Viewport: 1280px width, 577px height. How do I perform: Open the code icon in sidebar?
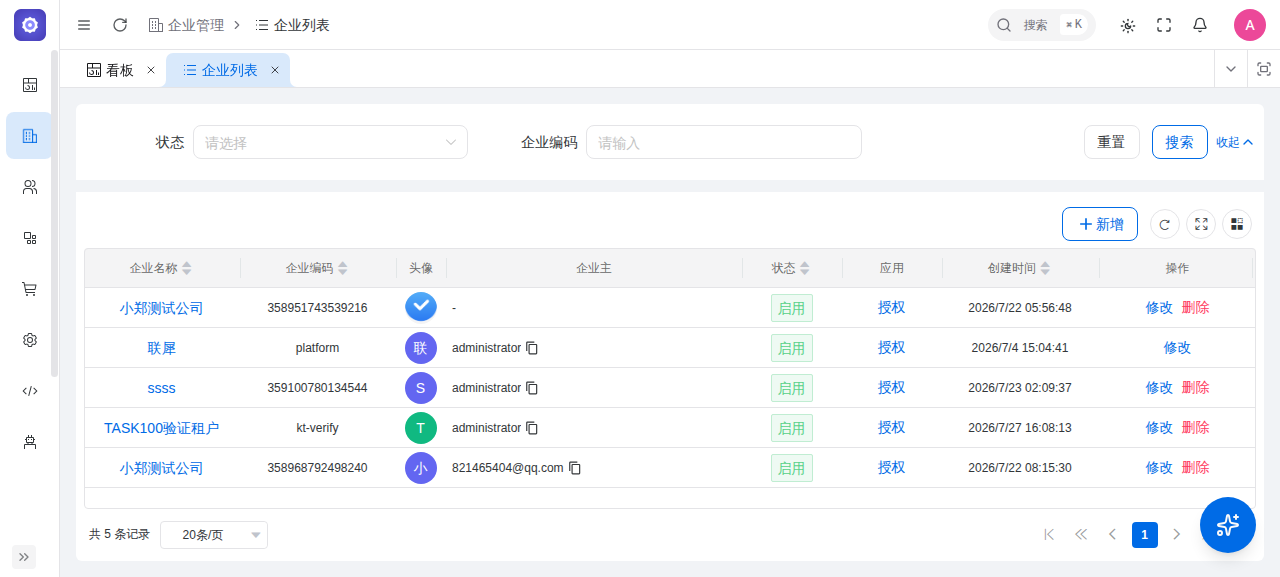[30, 391]
